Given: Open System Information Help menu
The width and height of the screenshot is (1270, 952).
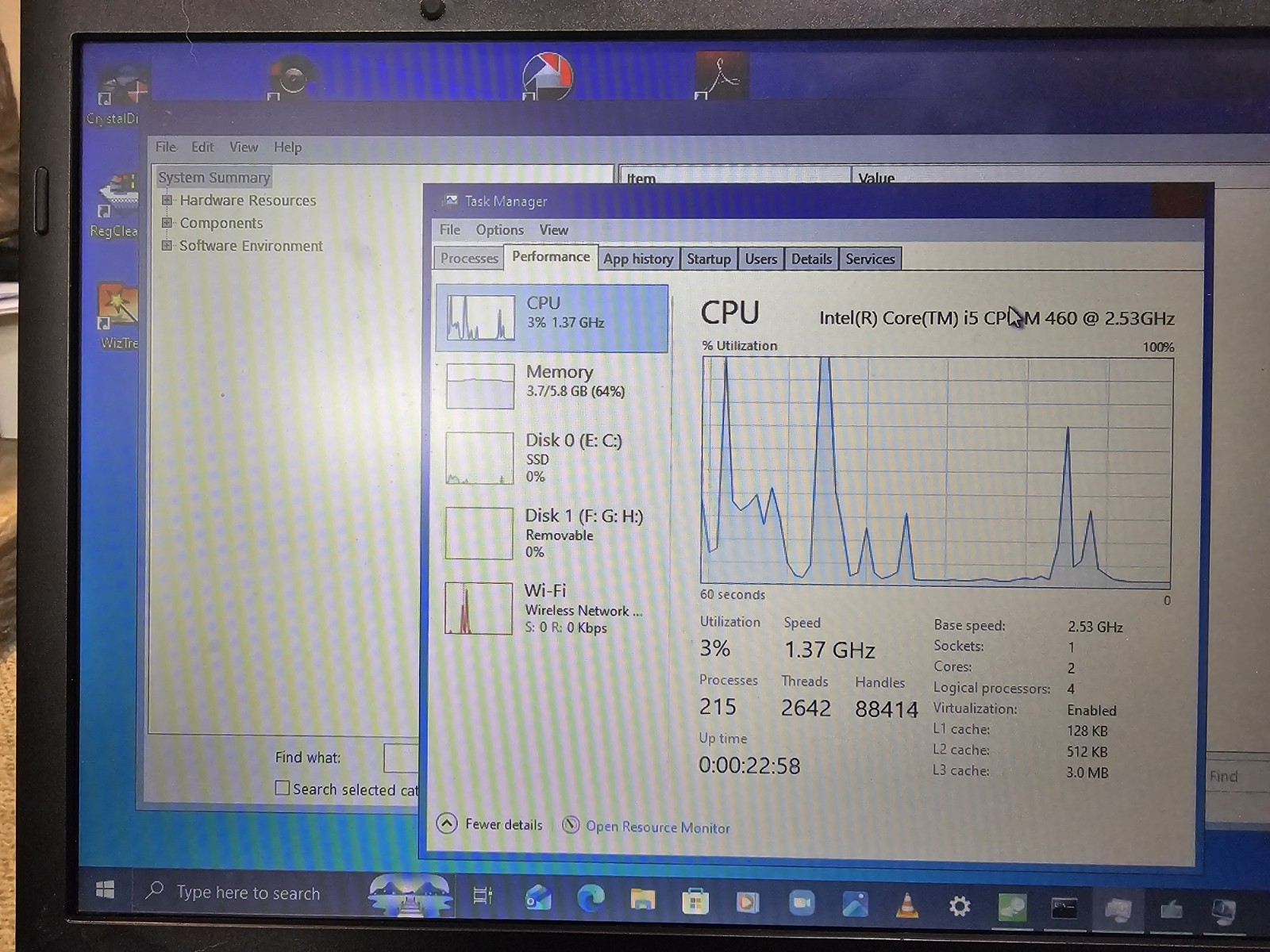Looking at the screenshot, I should click(287, 147).
